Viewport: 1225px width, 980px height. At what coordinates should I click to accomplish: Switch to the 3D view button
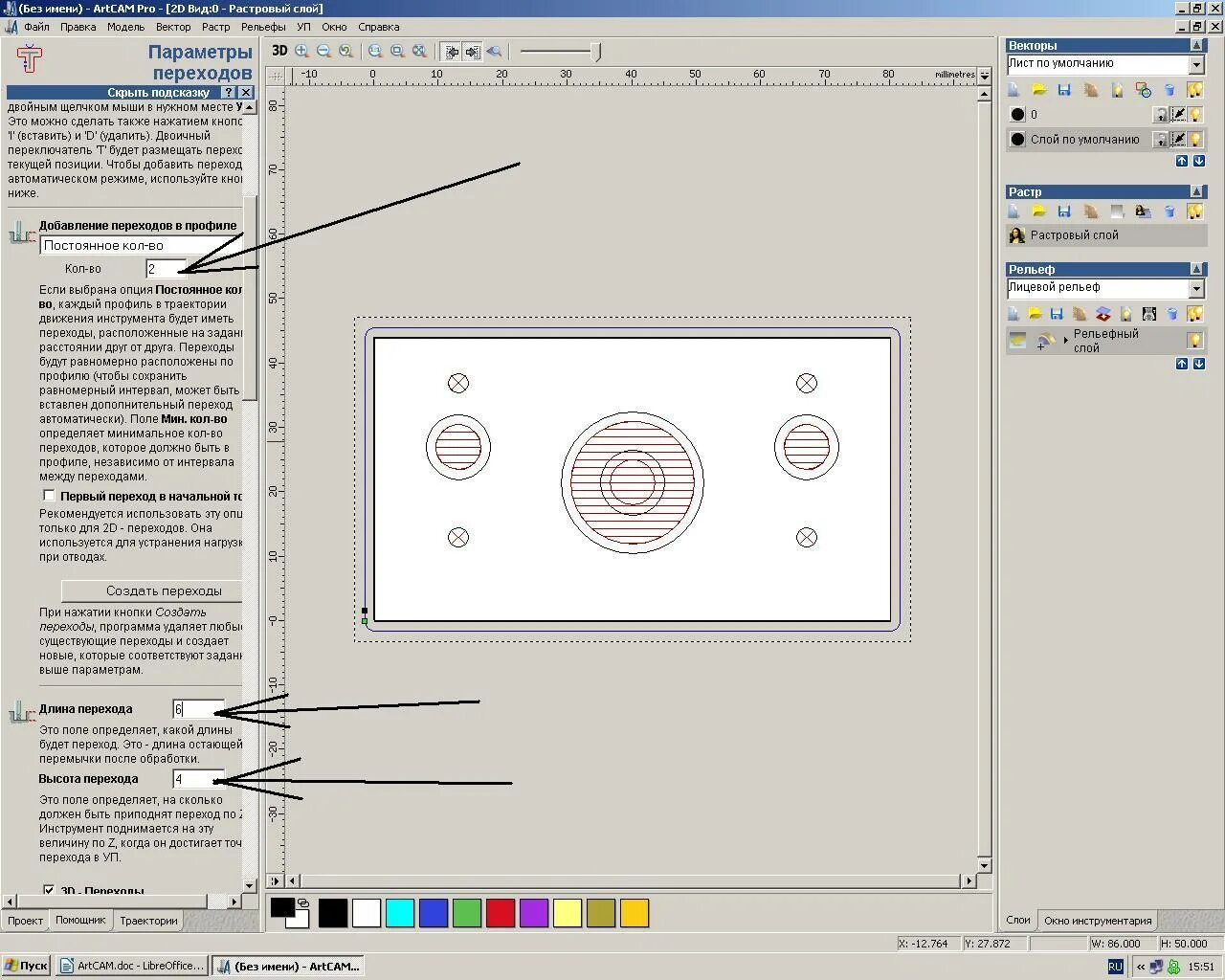point(279,51)
